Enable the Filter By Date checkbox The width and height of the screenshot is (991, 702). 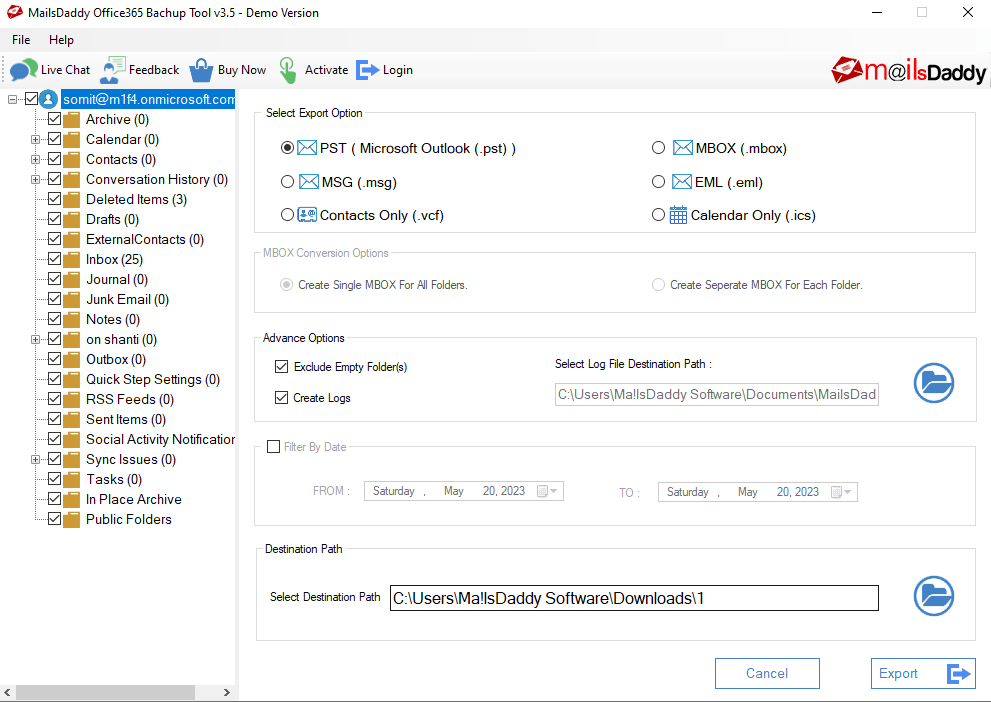(x=274, y=447)
